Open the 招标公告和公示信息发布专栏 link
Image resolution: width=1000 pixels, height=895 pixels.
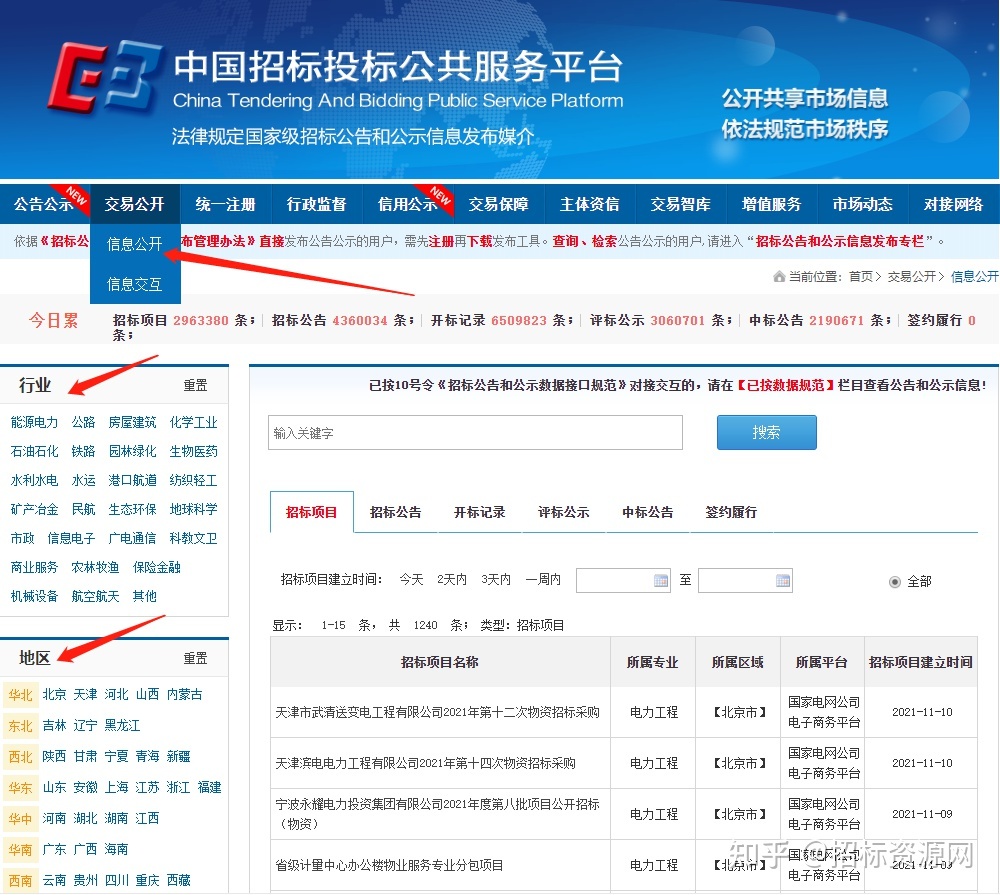point(839,241)
